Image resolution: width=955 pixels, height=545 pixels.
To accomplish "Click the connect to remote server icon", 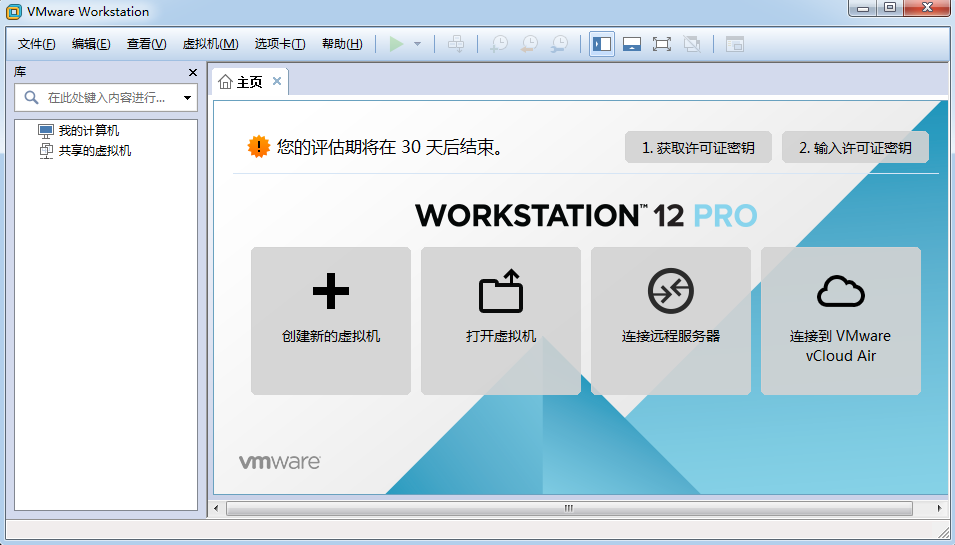I will (670, 292).
